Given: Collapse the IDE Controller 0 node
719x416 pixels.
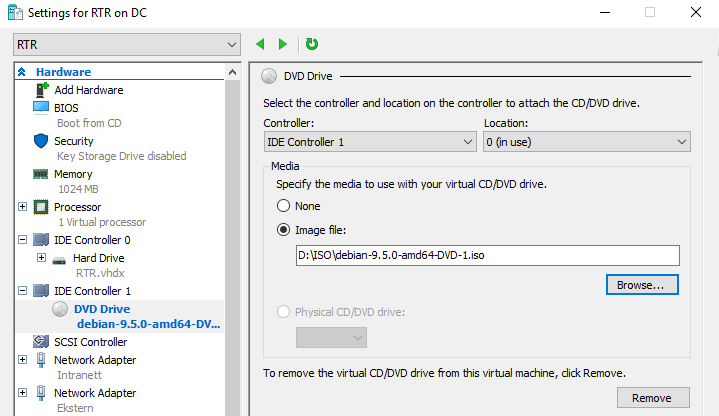Looking at the screenshot, I should [x=23, y=240].
